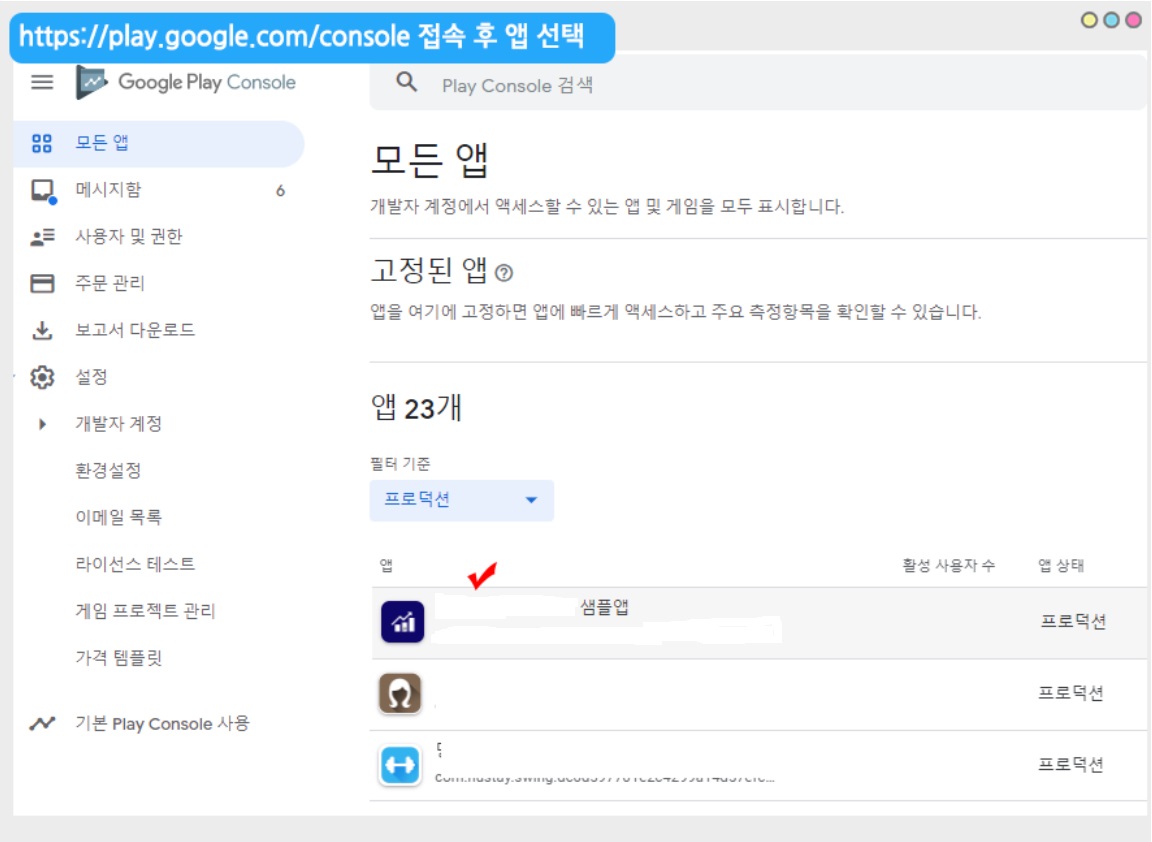The image size is (1152, 842).
Task: Open 게임 프로젝트 관리 item
Action: (x=145, y=611)
